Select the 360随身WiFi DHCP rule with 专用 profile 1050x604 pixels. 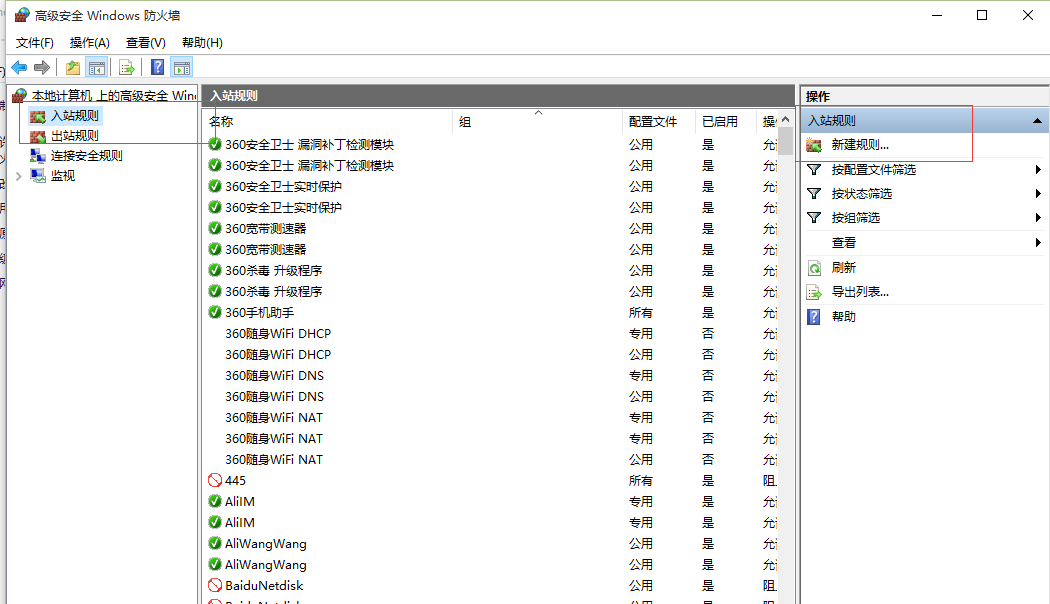[x=492, y=333]
